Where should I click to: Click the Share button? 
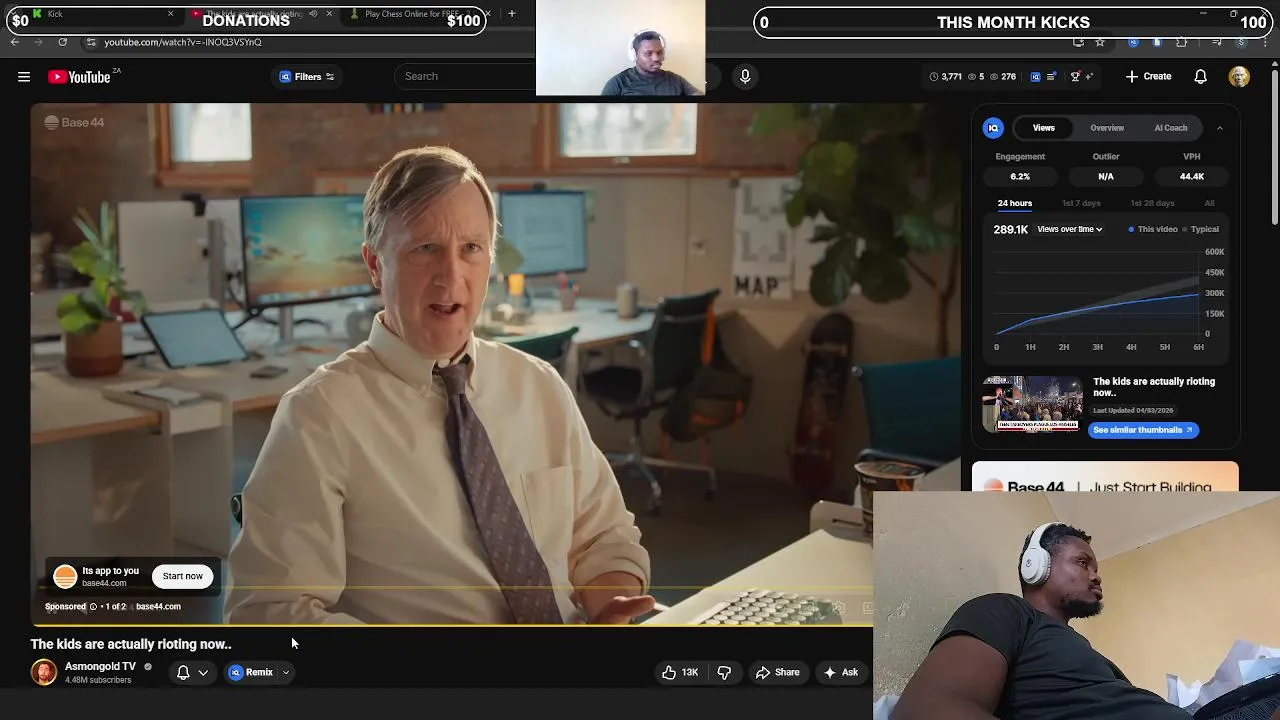coord(778,673)
